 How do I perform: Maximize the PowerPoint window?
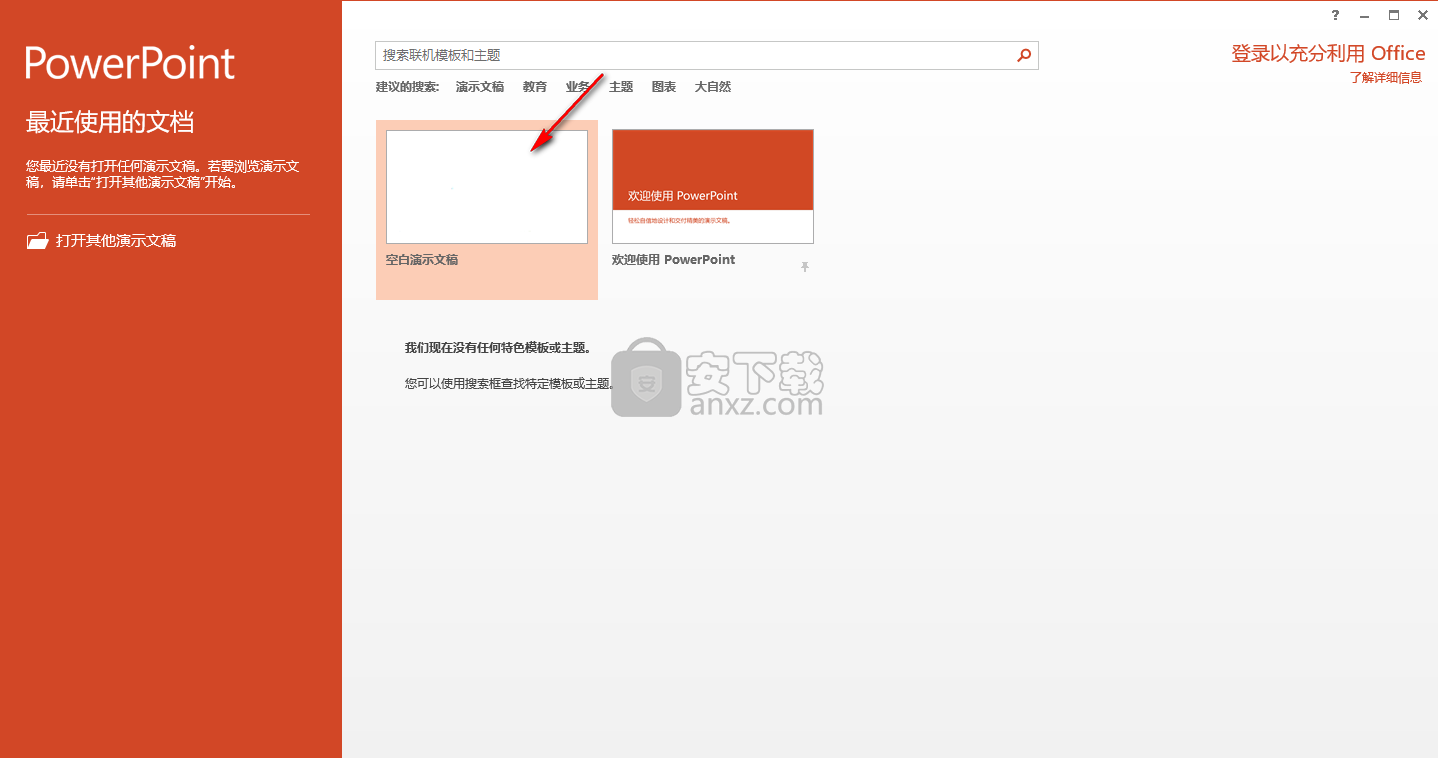click(x=1393, y=15)
